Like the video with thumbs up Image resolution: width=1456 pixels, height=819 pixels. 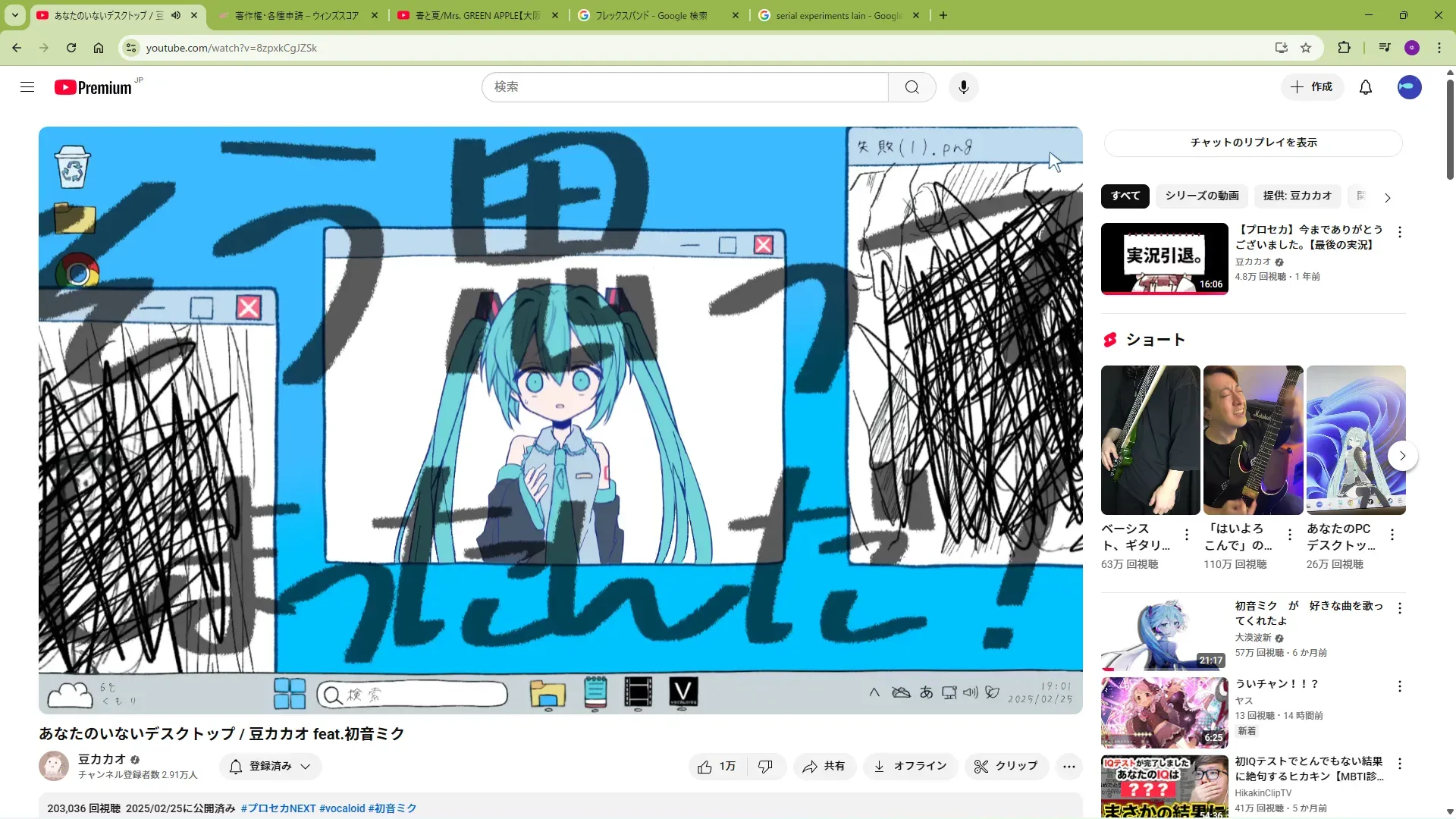click(717, 767)
